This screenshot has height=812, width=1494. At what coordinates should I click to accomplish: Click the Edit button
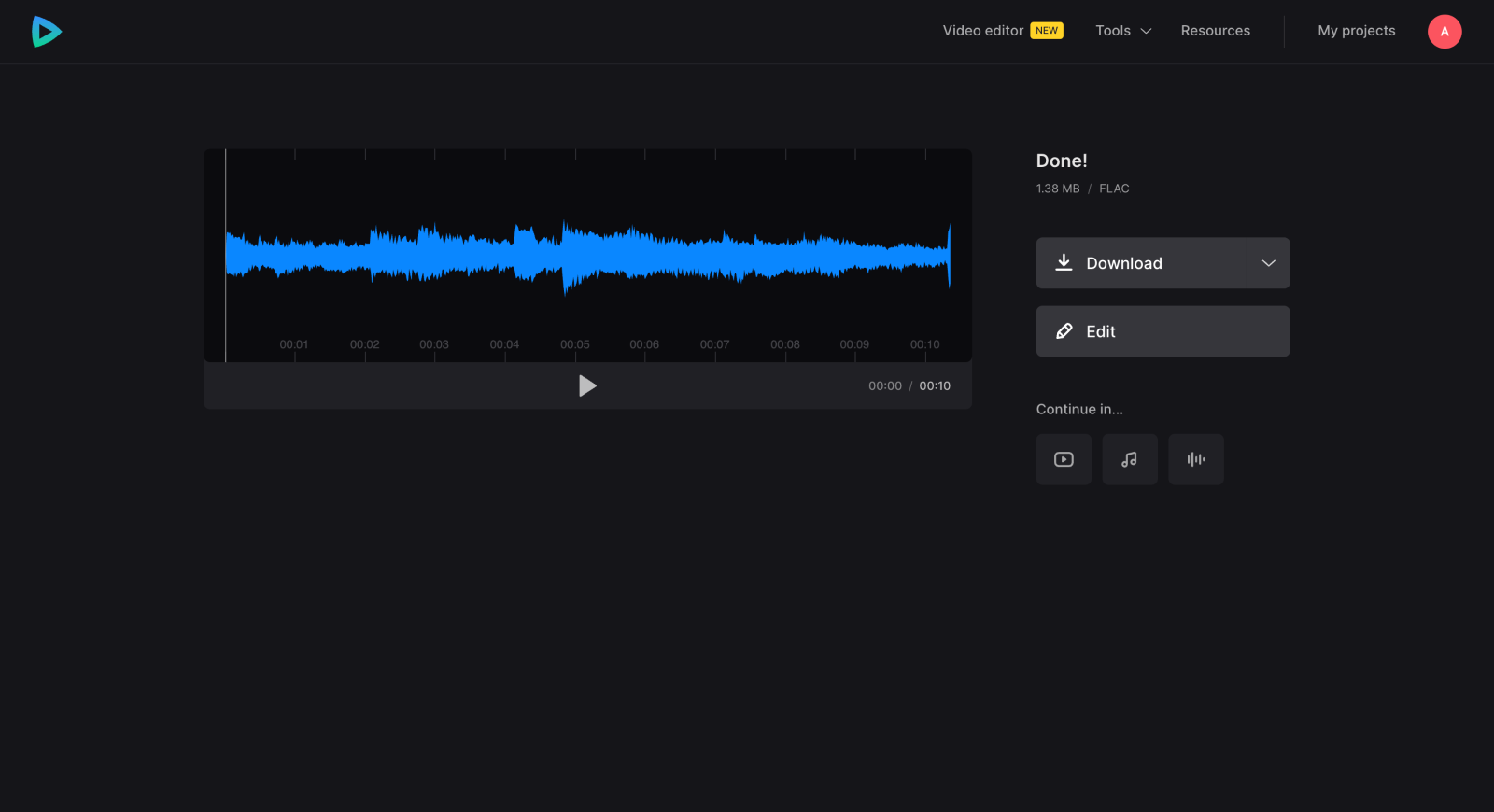coord(1163,331)
